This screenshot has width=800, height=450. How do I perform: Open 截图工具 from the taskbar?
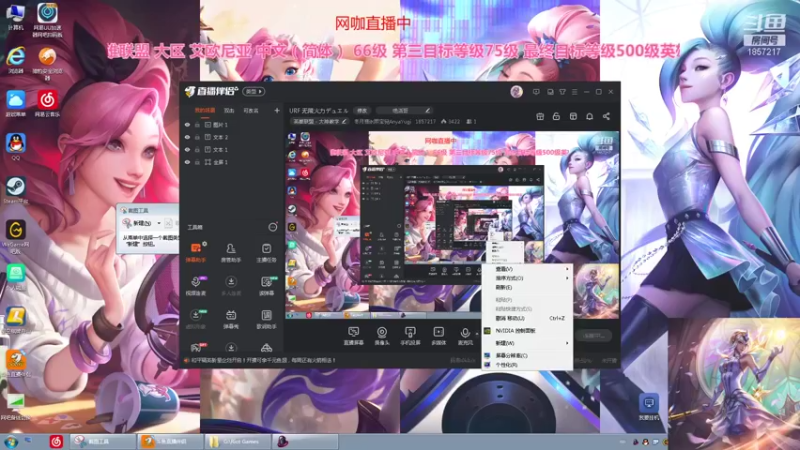coord(102,441)
